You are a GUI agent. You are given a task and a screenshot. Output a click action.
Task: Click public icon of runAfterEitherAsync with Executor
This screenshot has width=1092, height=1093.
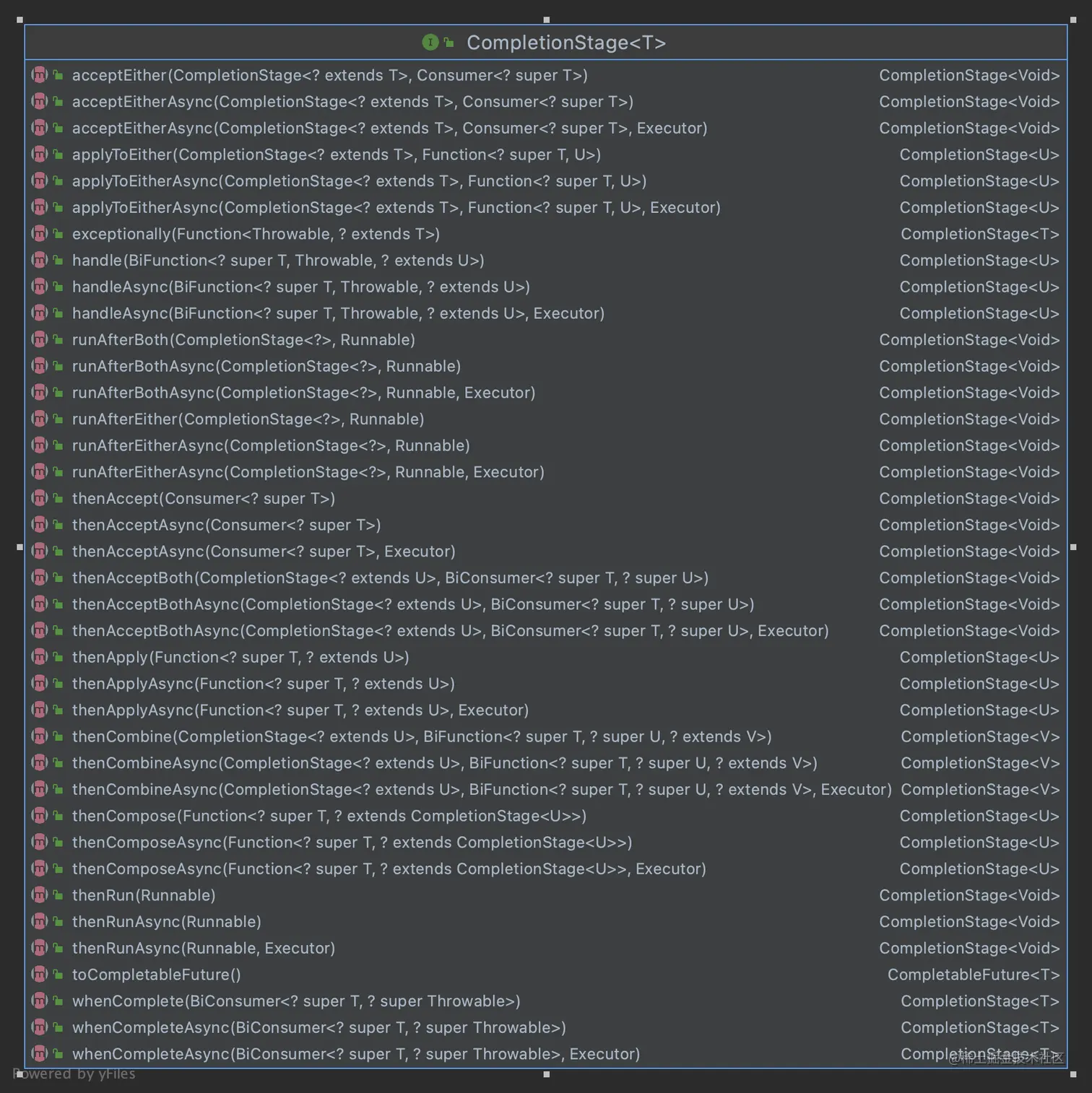pos(58,472)
